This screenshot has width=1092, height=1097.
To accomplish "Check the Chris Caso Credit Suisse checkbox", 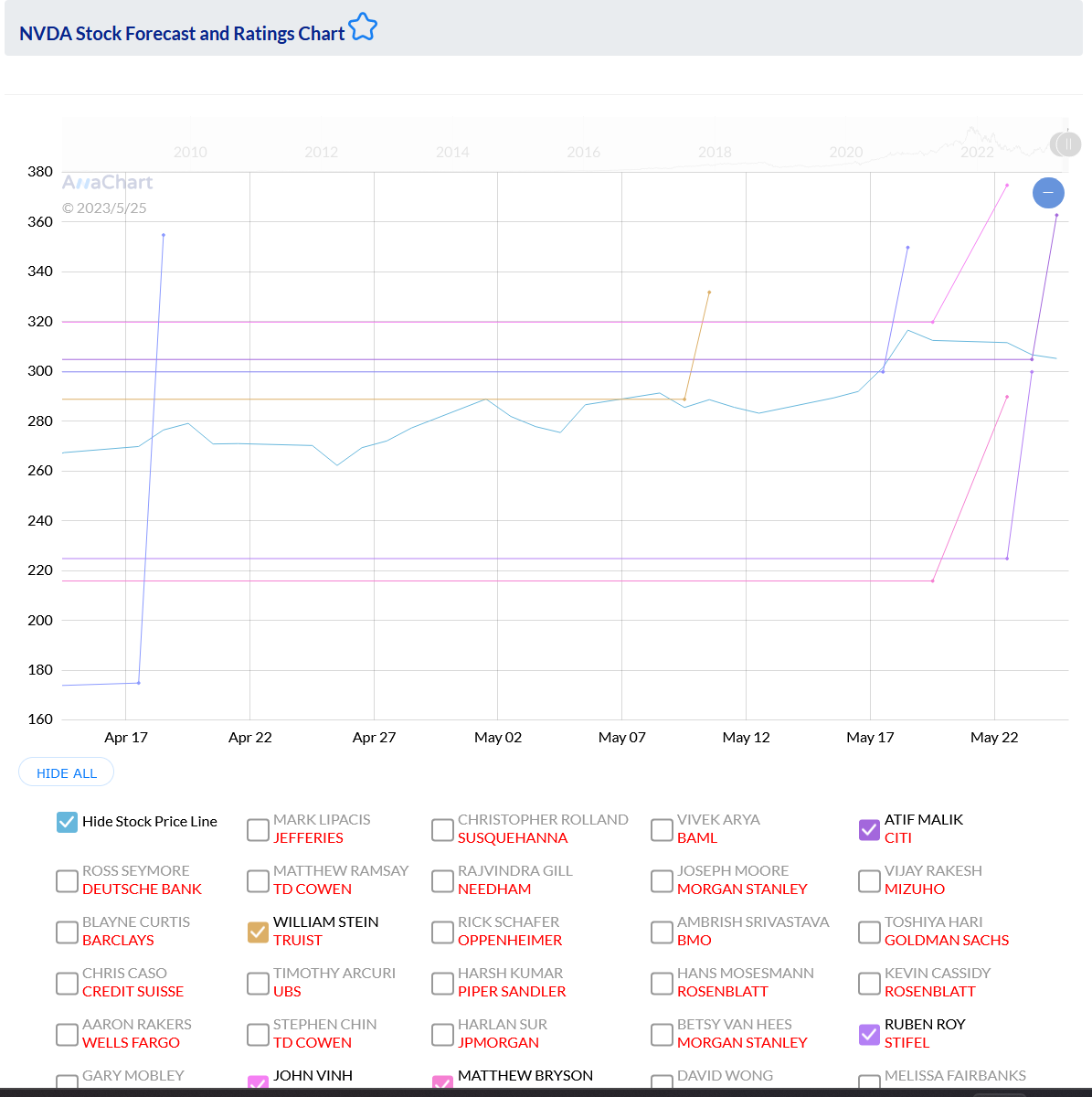I will pyautogui.click(x=67, y=983).
